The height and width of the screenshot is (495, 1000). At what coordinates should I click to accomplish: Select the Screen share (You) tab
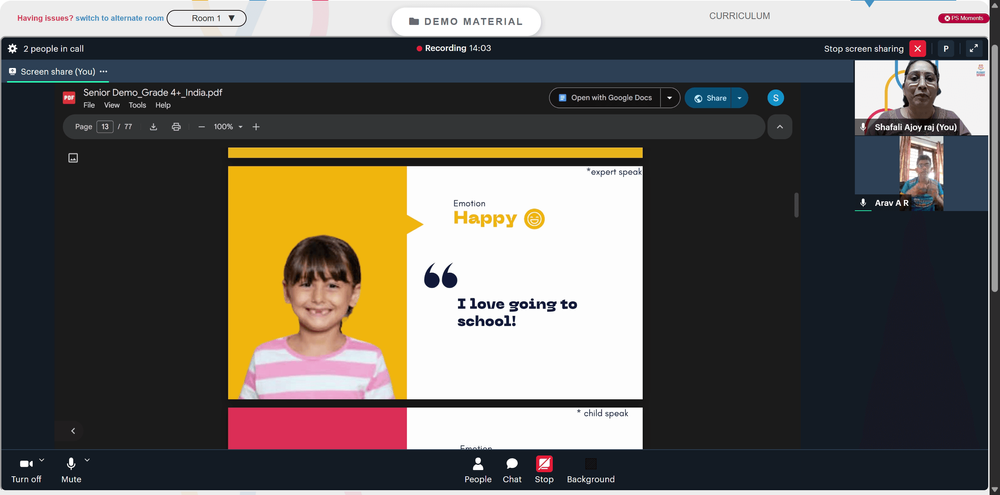point(57,71)
